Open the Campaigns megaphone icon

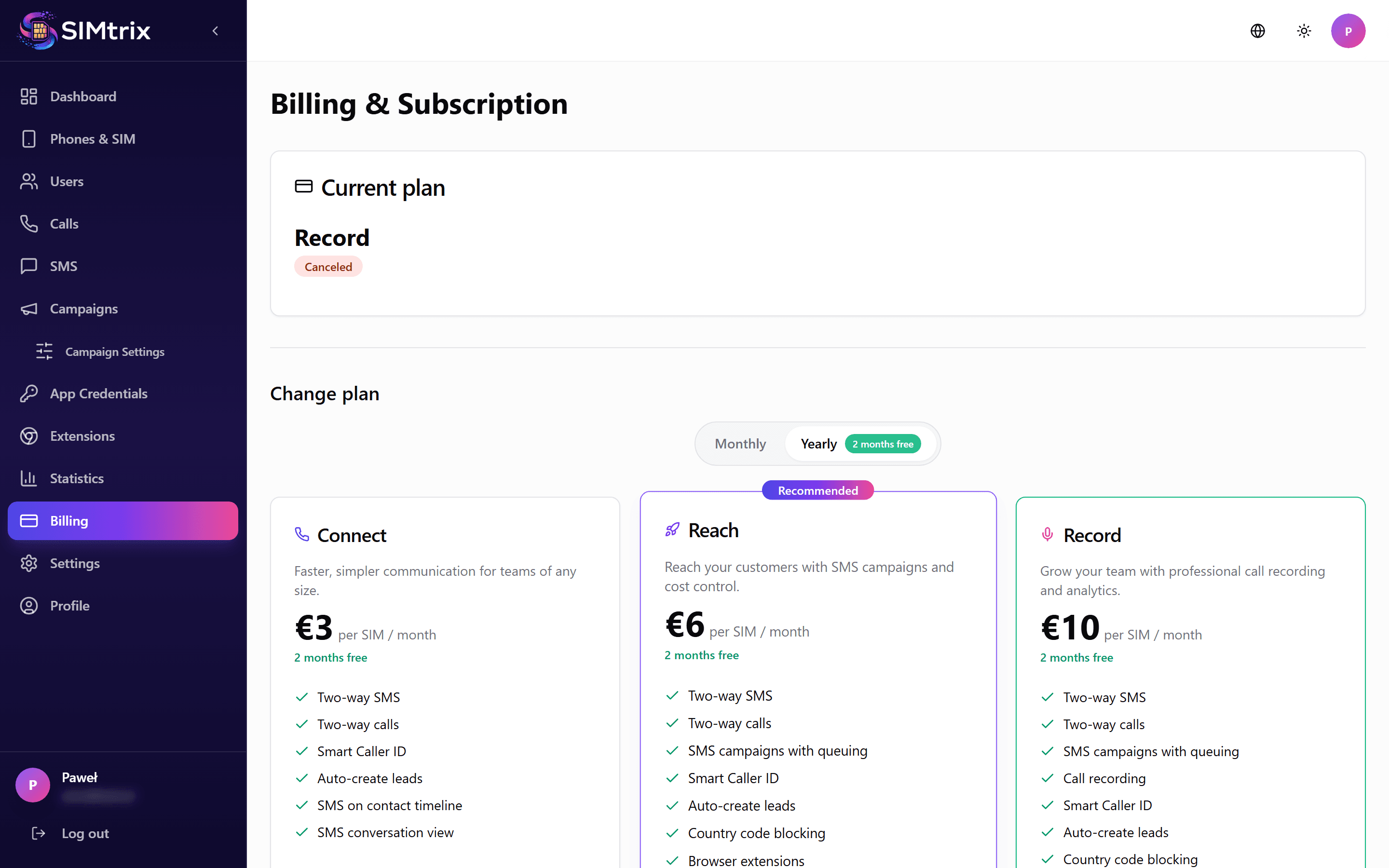click(x=29, y=309)
